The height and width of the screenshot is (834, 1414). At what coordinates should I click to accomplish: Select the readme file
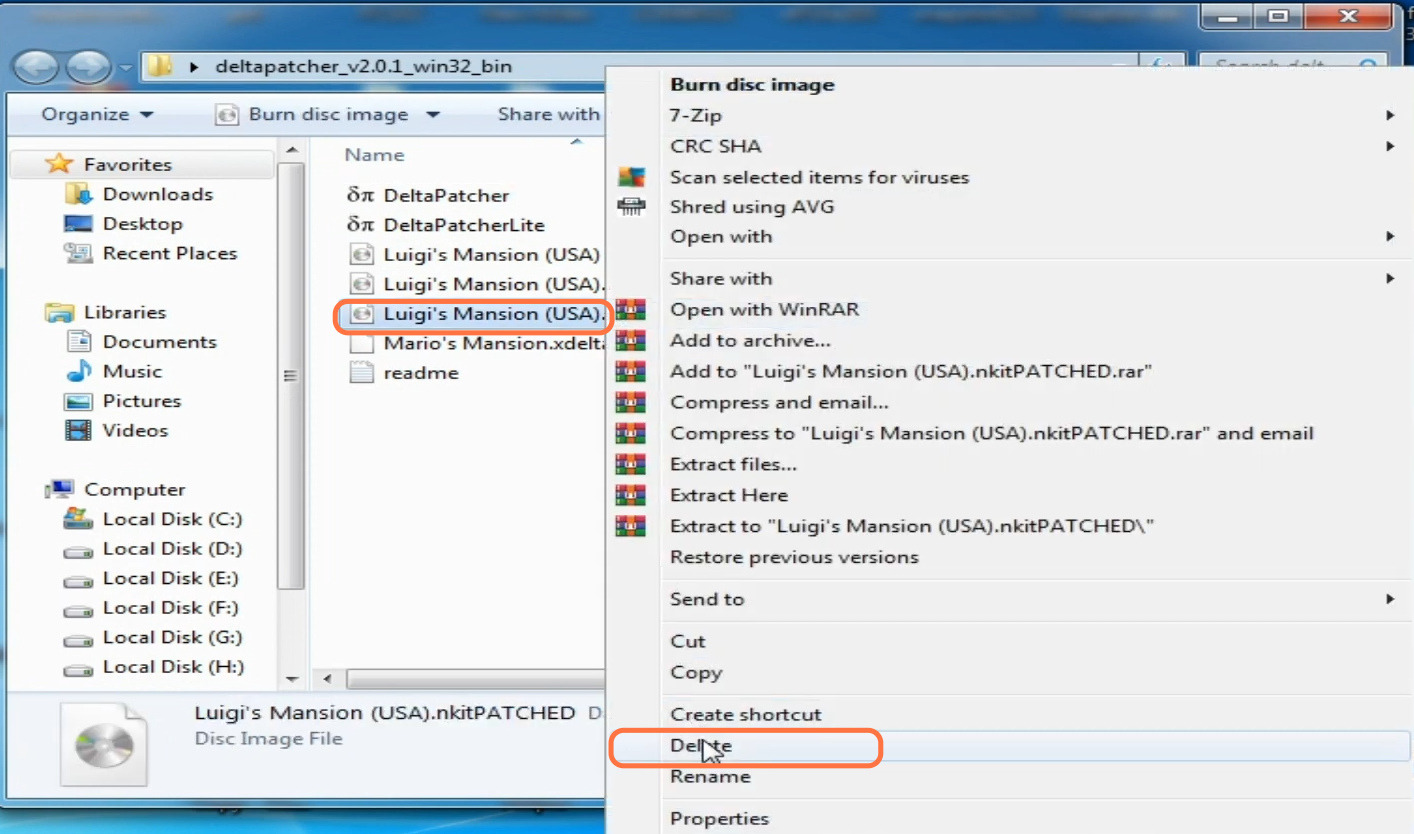coord(421,373)
